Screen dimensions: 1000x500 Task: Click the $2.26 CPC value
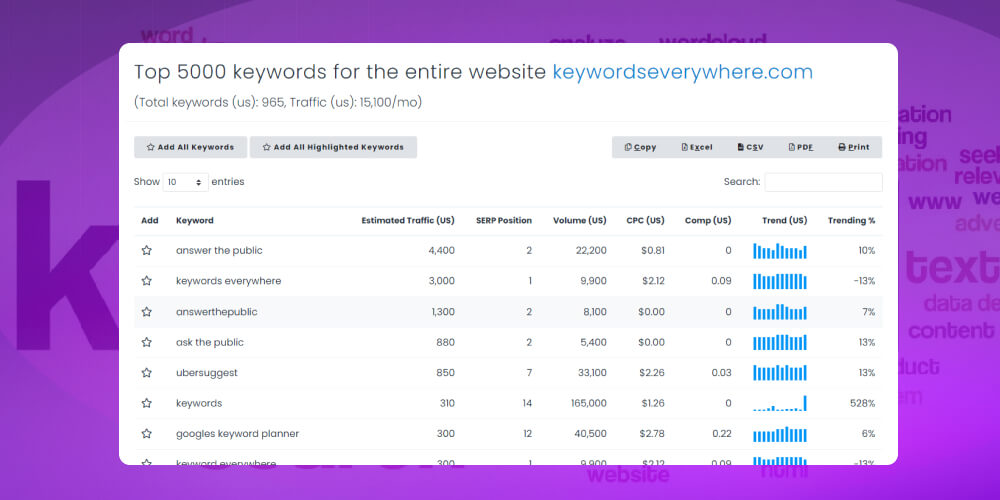click(x=651, y=373)
